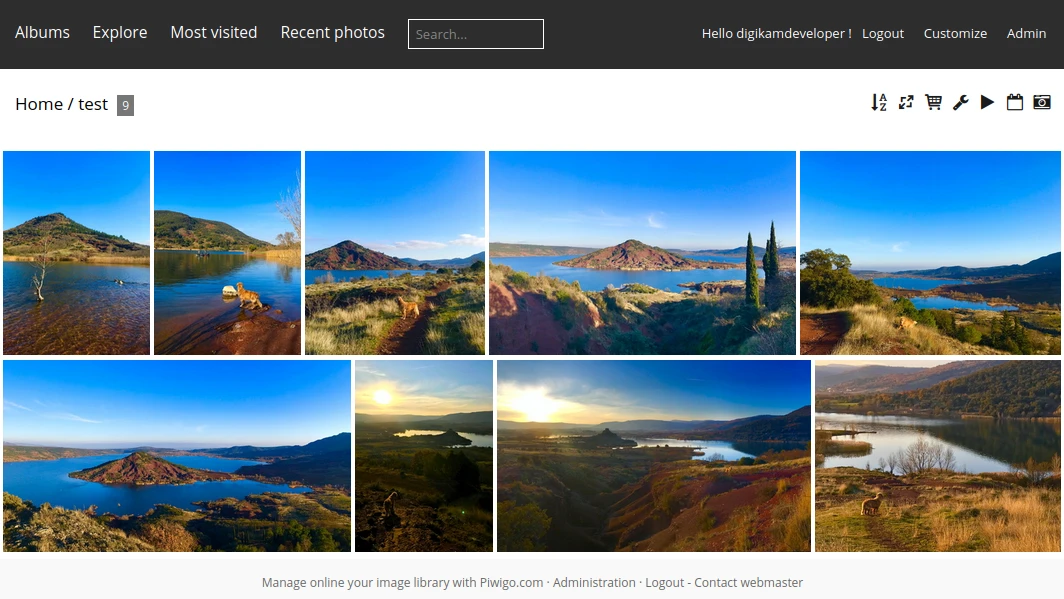Start the slideshow with the play icon

pos(987,102)
